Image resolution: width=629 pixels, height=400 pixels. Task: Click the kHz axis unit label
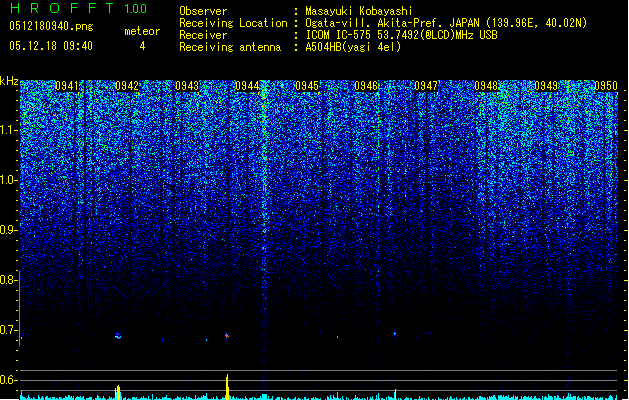click(9, 81)
